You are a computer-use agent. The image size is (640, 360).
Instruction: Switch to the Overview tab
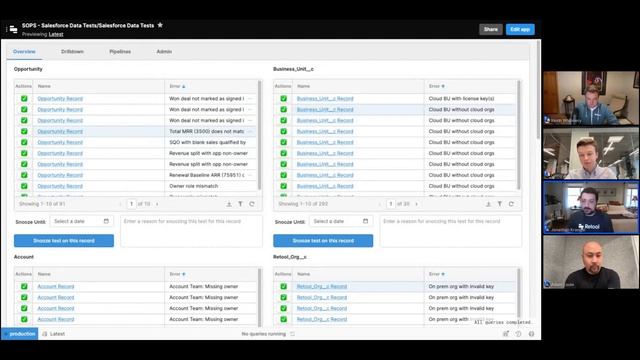pyautogui.click(x=24, y=51)
